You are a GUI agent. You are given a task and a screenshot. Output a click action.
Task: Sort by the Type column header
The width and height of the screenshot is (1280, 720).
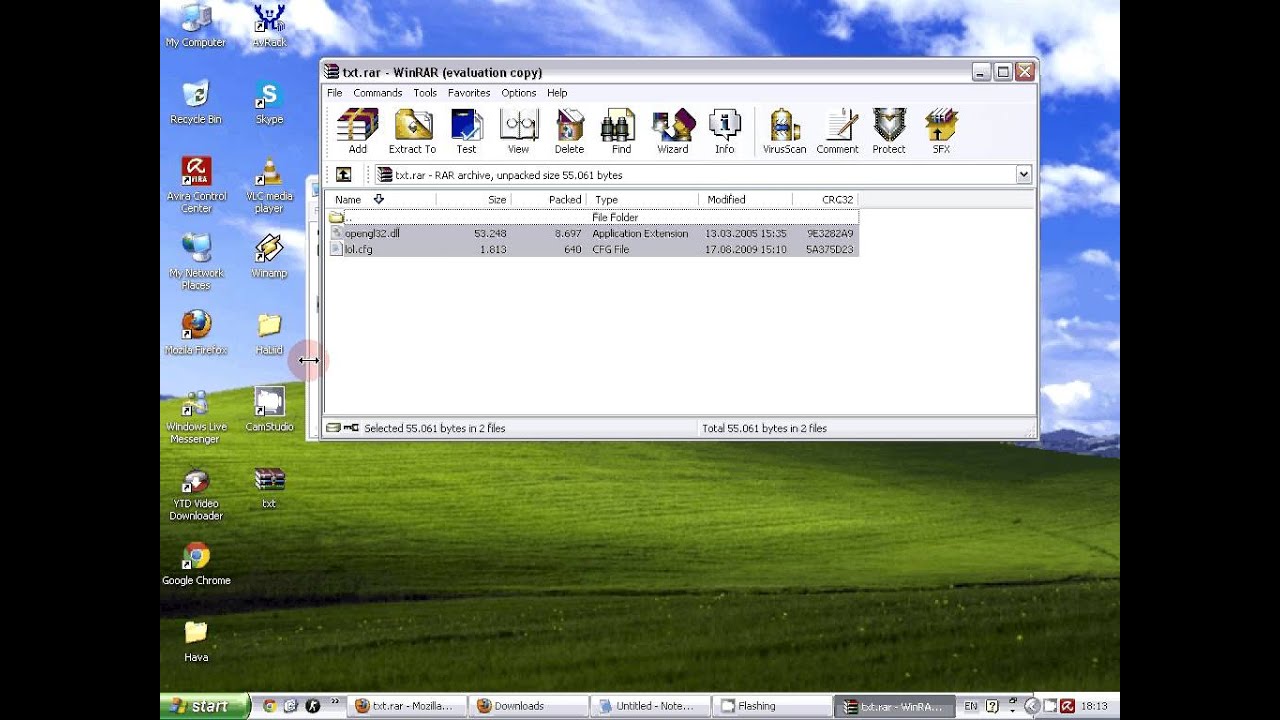[642, 200]
